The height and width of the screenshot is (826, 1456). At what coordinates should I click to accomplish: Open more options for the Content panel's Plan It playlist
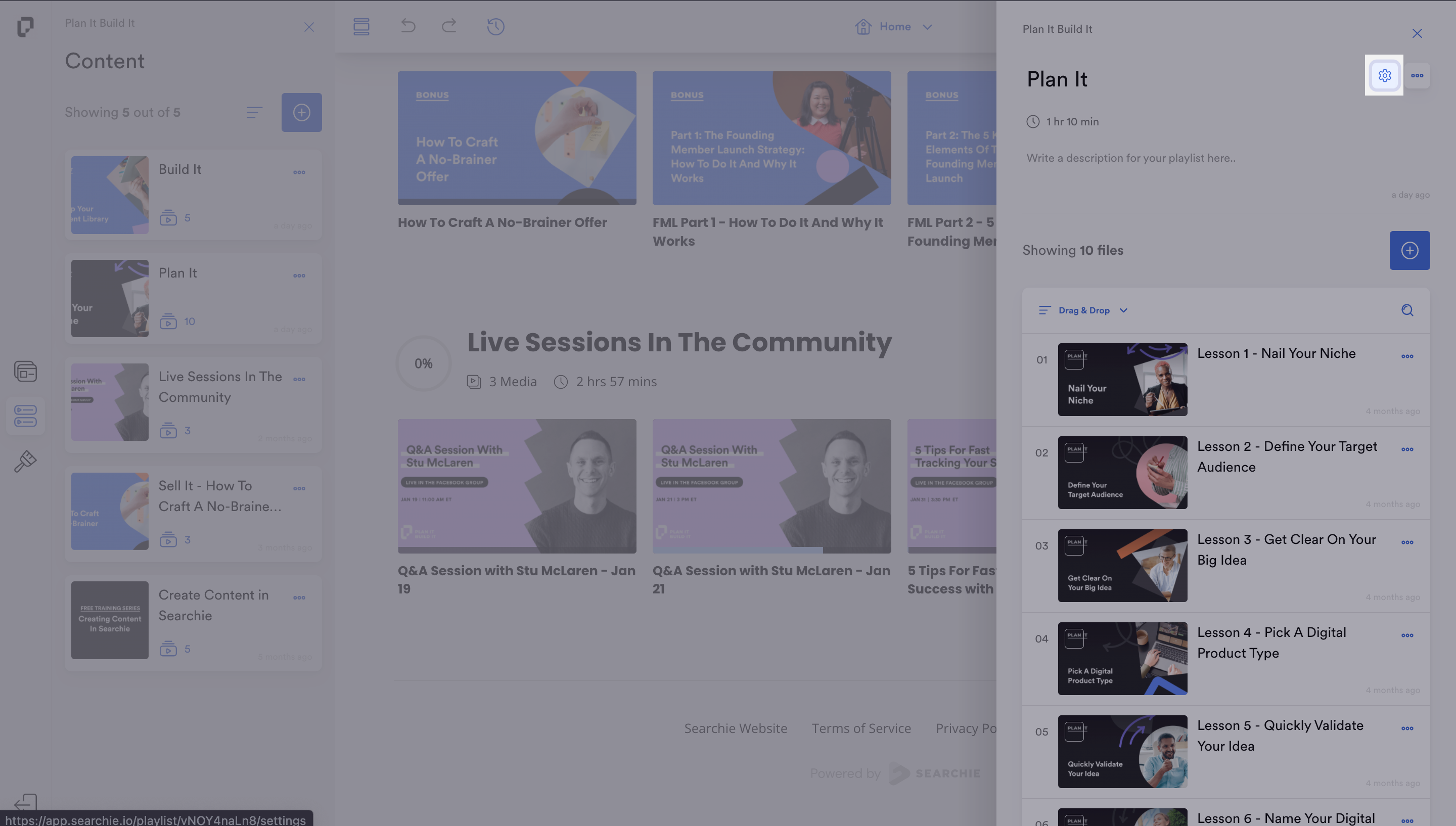(x=299, y=276)
